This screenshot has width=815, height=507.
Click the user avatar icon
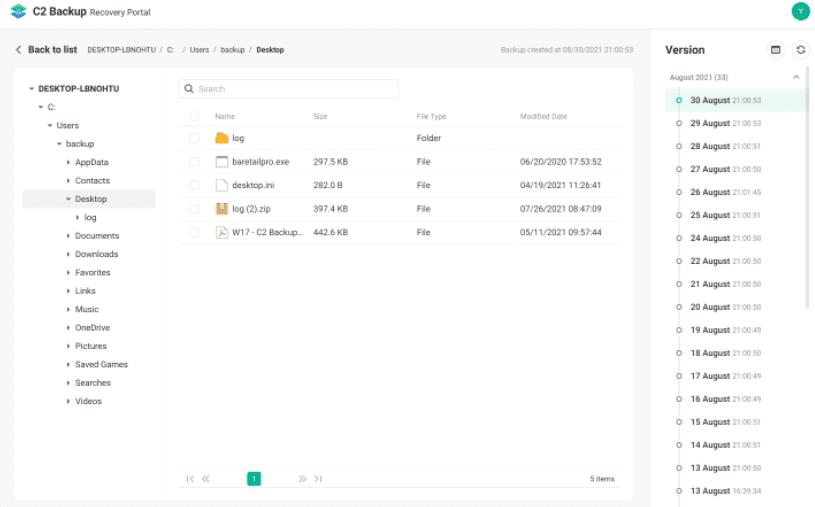[x=799, y=11]
